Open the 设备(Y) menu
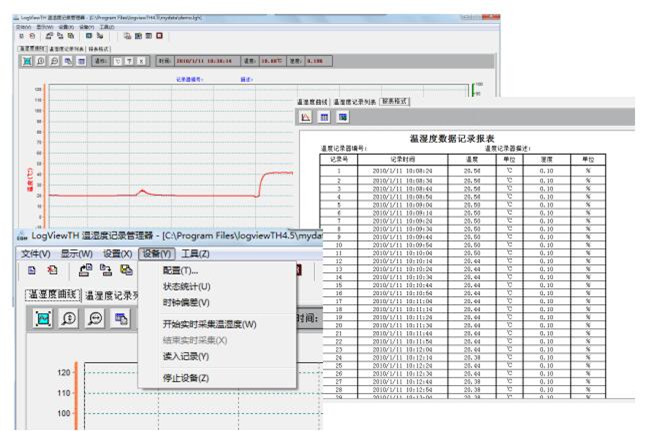The width and height of the screenshot is (650, 441). (157, 254)
